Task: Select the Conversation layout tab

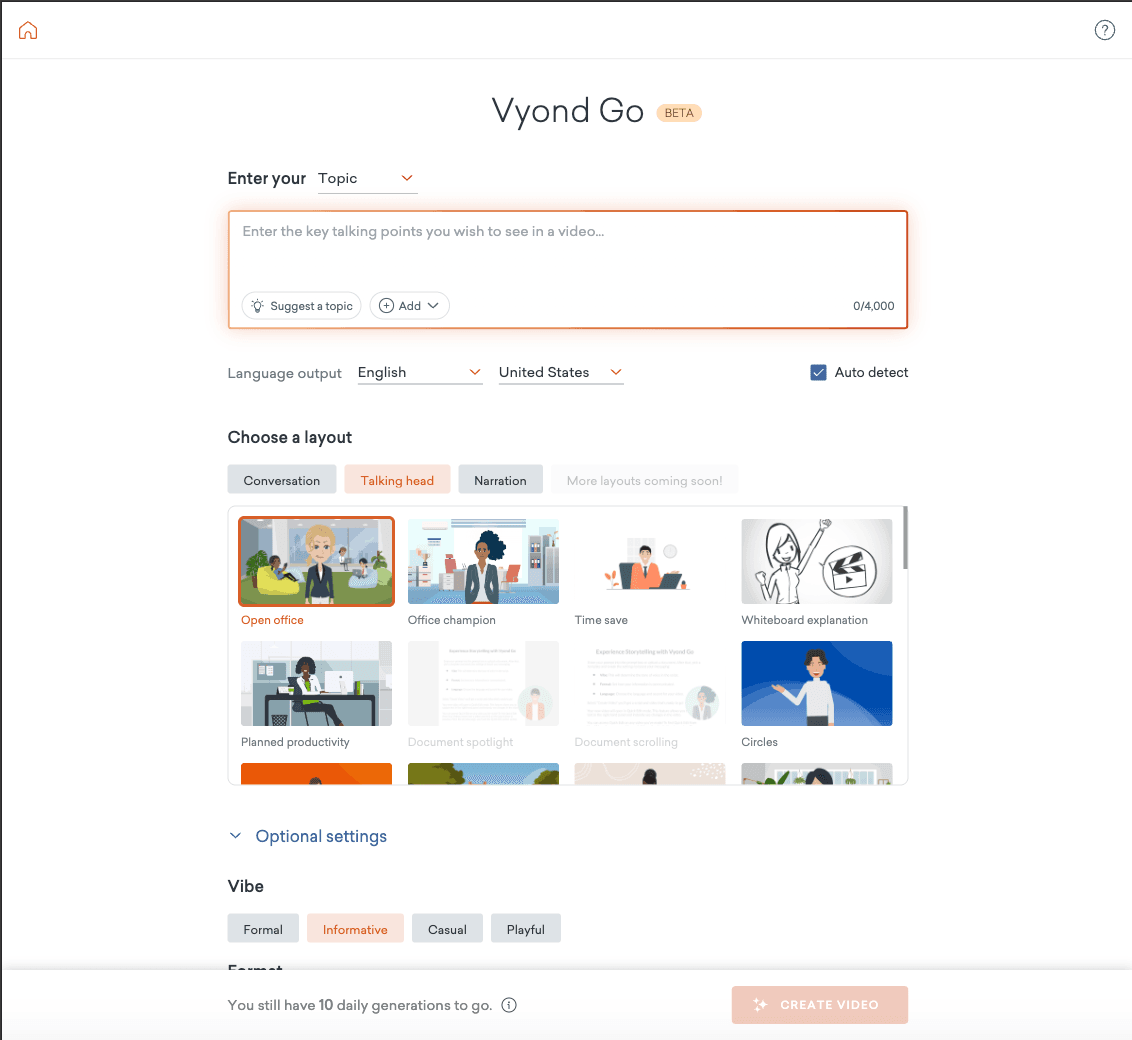Action: coord(282,480)
